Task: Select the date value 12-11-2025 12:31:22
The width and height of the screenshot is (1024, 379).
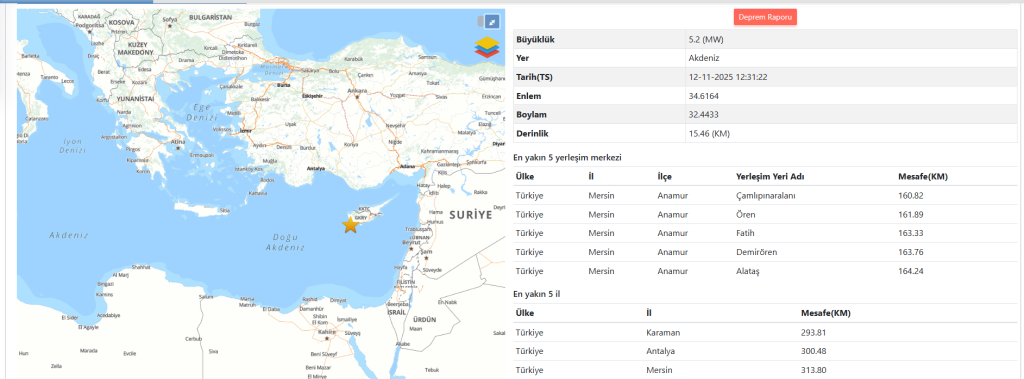Action: (x=728, y=77)
